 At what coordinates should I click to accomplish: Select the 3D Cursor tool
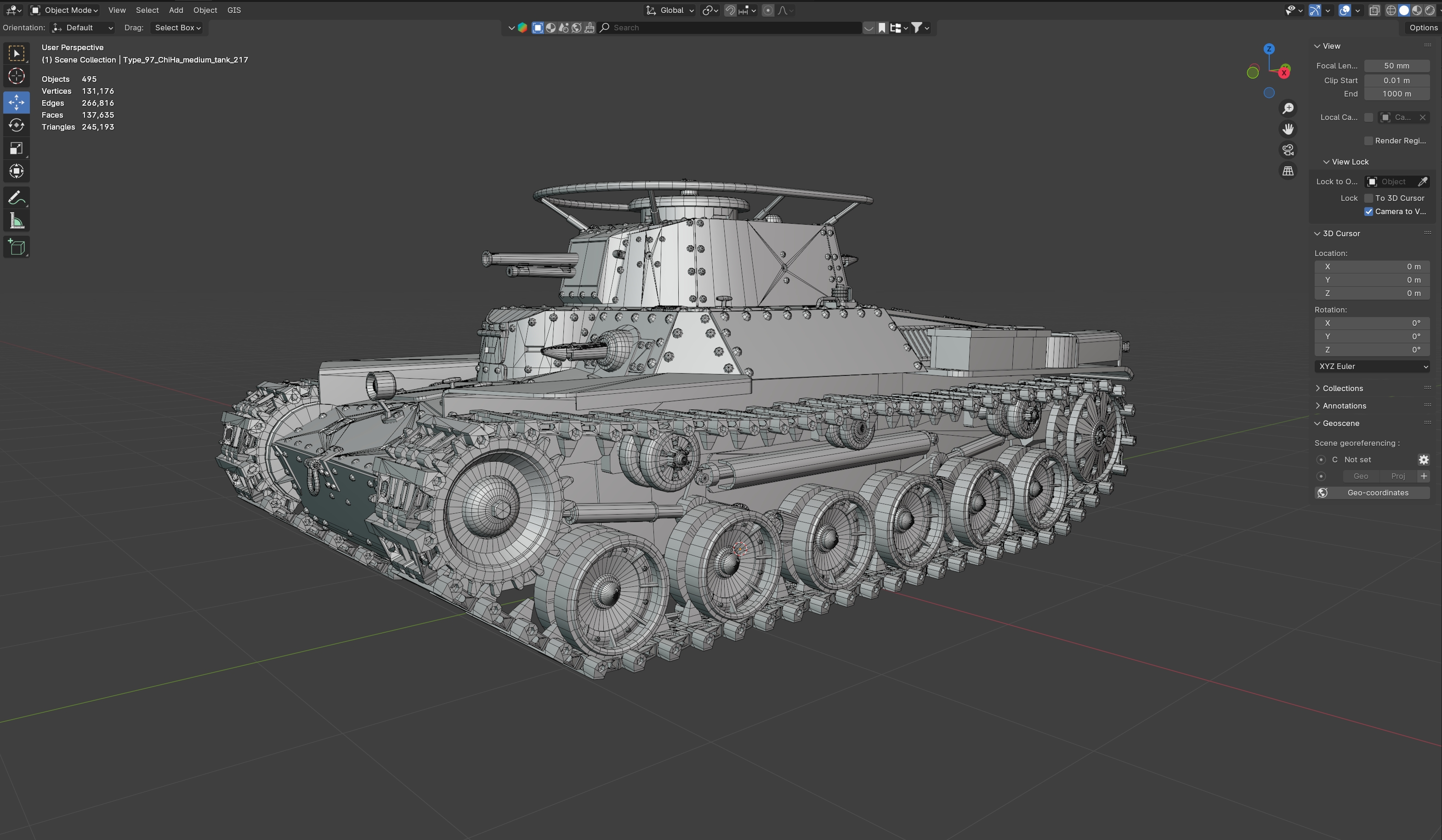point(16,76)
